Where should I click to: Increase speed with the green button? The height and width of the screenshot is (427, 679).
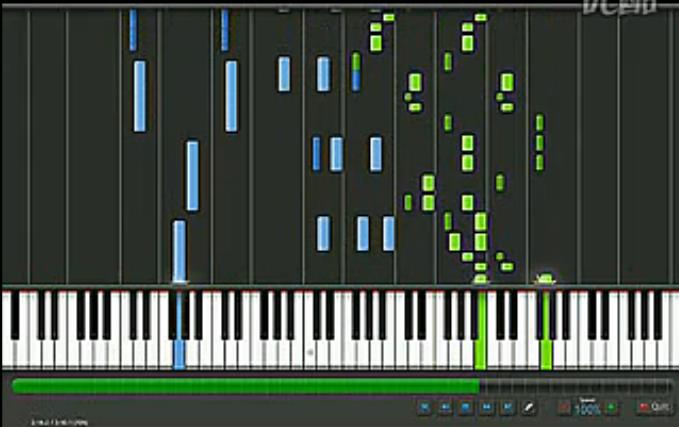click(x=611, y=407)
